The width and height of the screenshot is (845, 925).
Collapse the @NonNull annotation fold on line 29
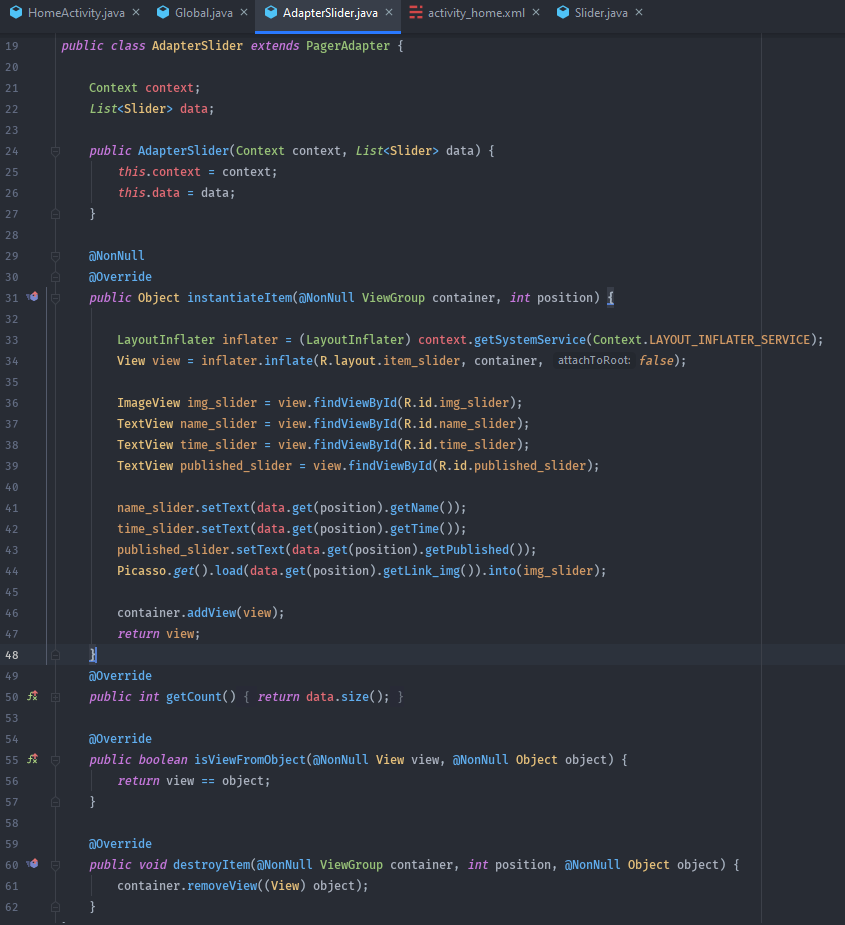(55, 257)
